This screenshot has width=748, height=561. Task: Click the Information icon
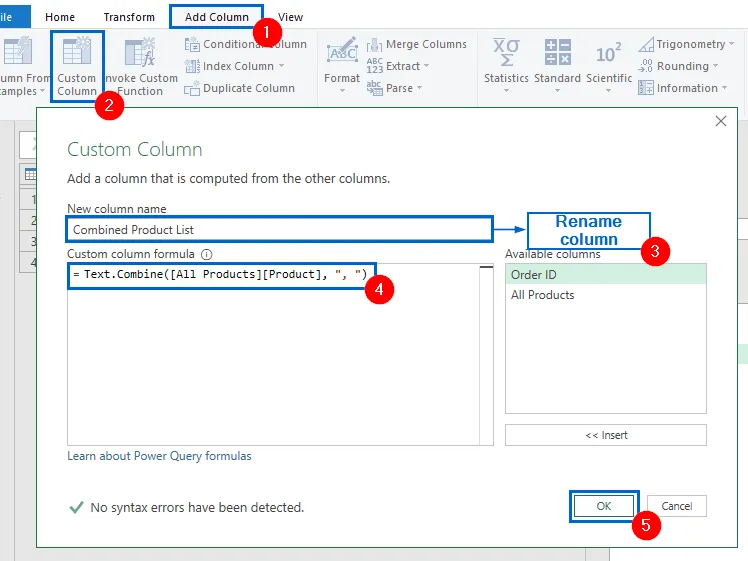point(645,88)
